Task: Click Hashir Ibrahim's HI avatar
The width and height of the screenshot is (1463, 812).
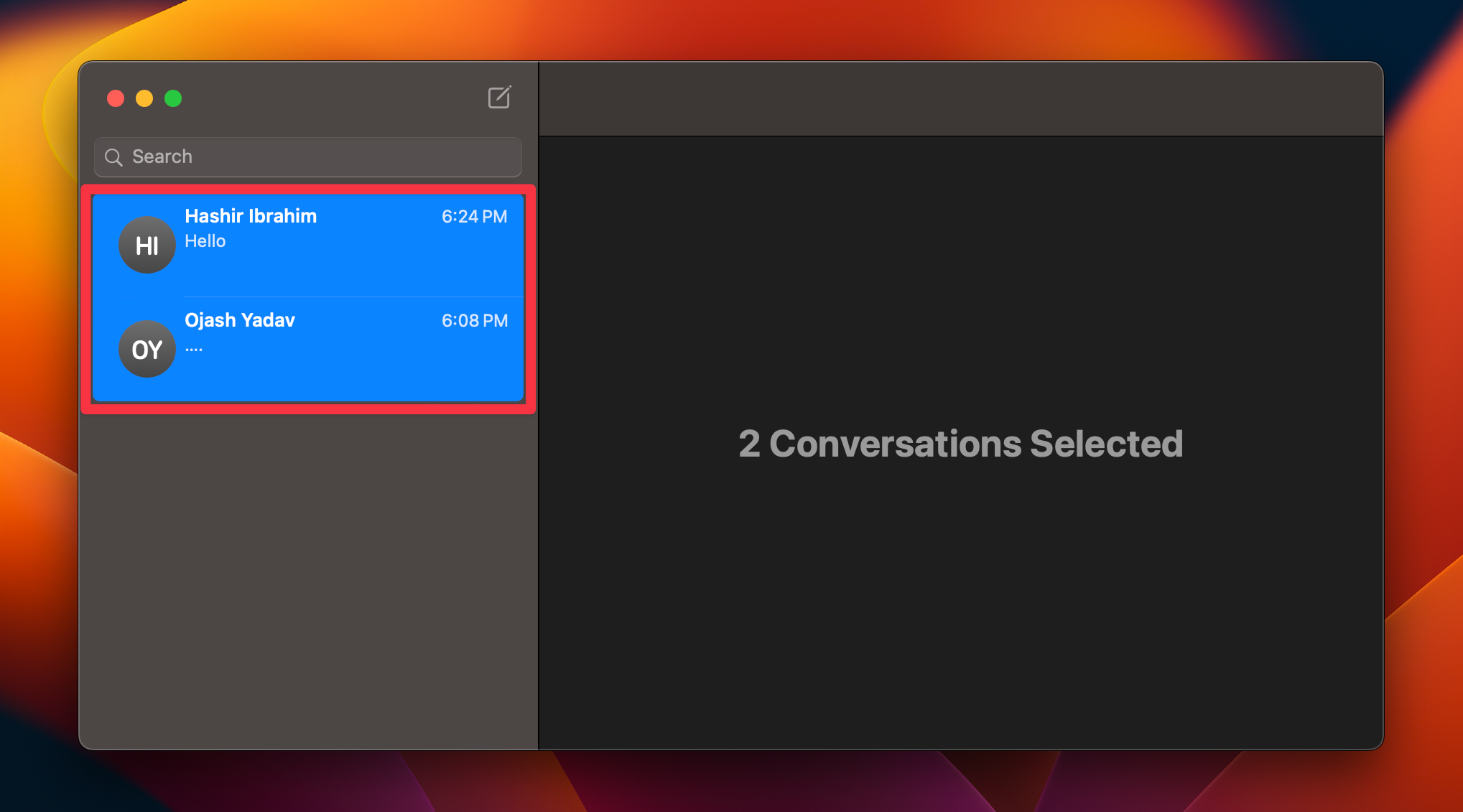Action: [x=147, y=245]
